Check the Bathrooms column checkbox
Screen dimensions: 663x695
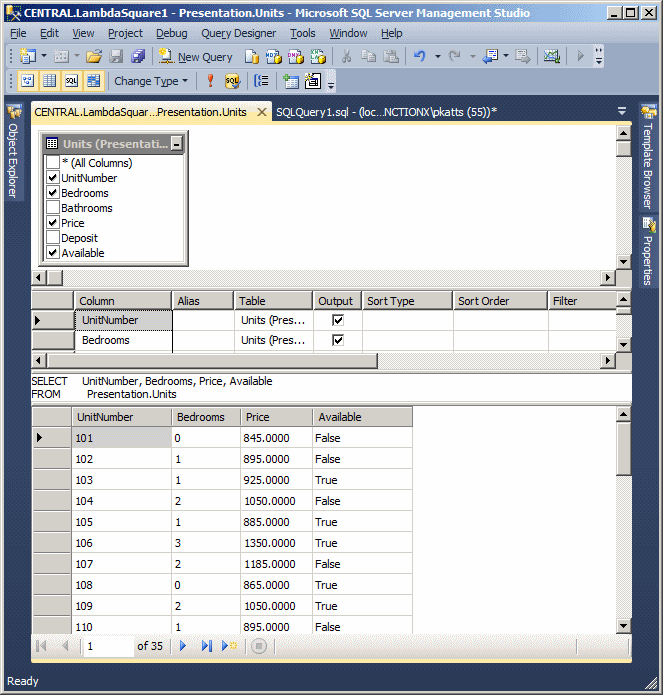coord(53,207)
